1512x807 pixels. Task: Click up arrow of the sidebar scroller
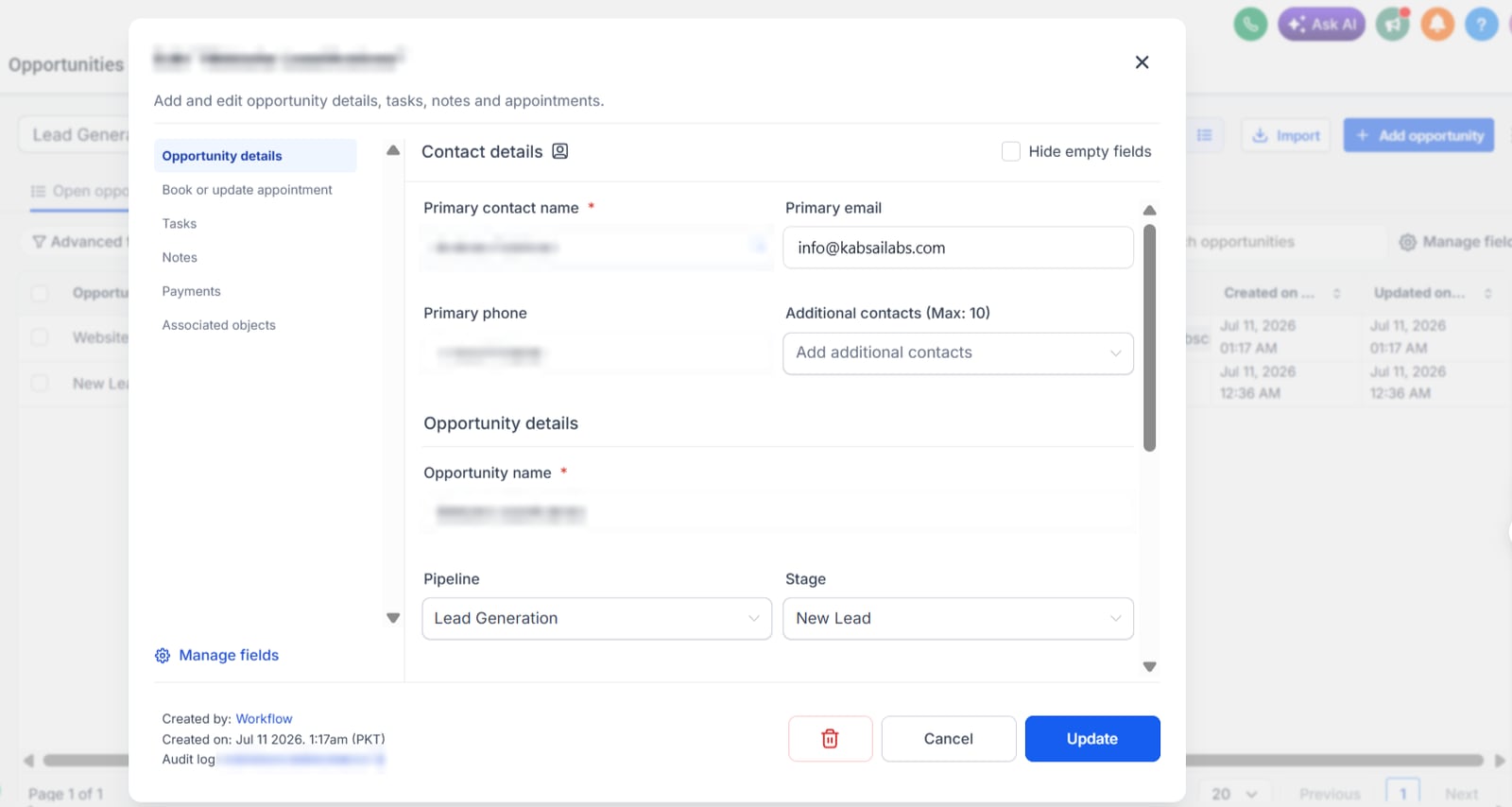[x=393, y=150]
